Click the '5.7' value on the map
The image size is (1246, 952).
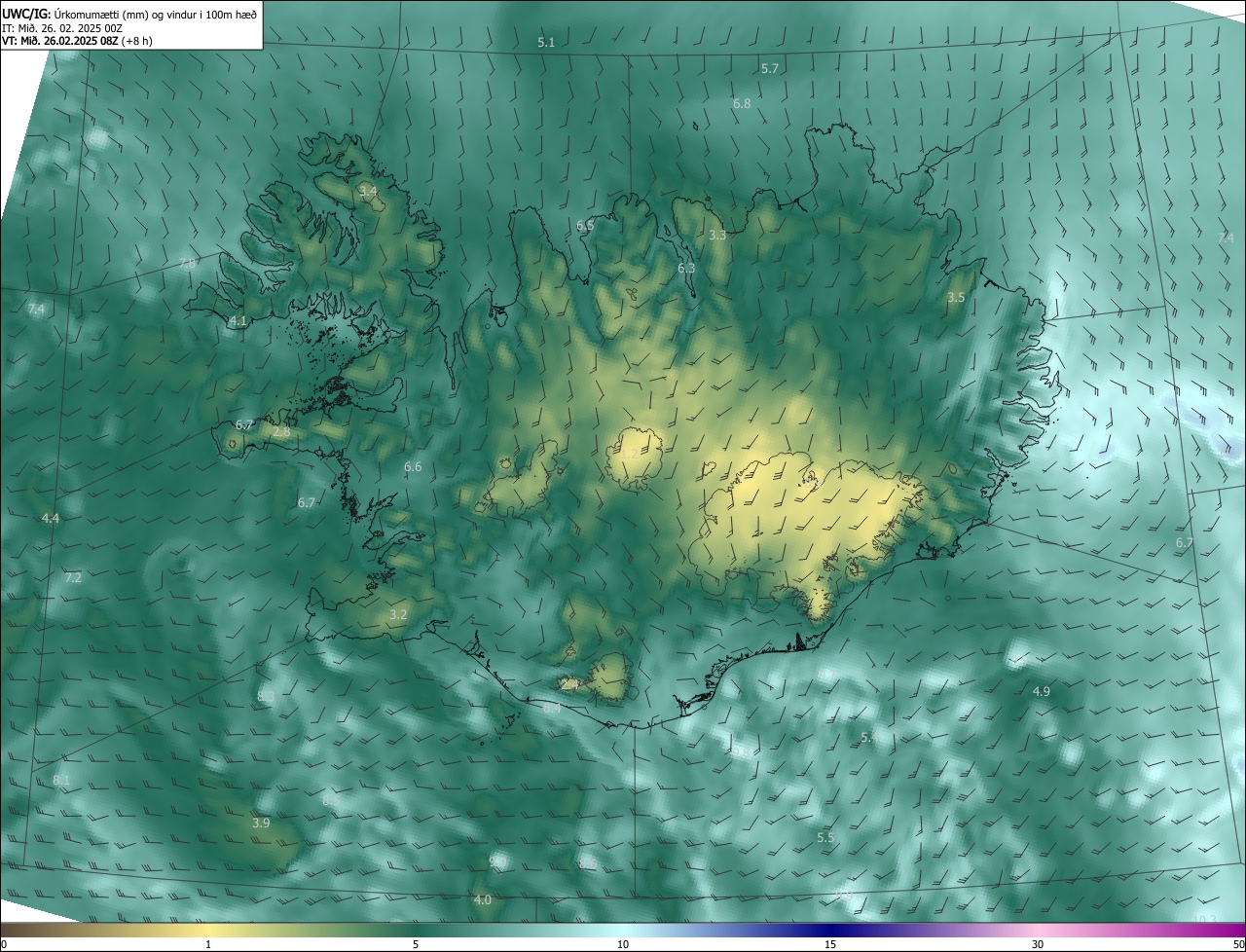click(x=770, y=68)
